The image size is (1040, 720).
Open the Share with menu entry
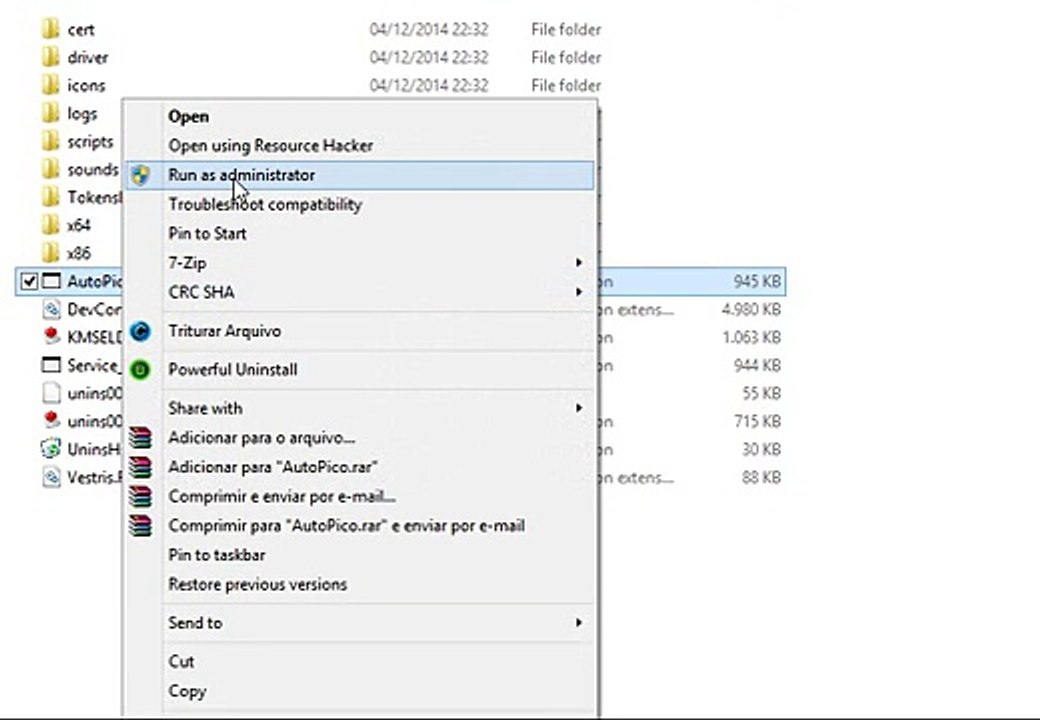[x=359, y=408]
